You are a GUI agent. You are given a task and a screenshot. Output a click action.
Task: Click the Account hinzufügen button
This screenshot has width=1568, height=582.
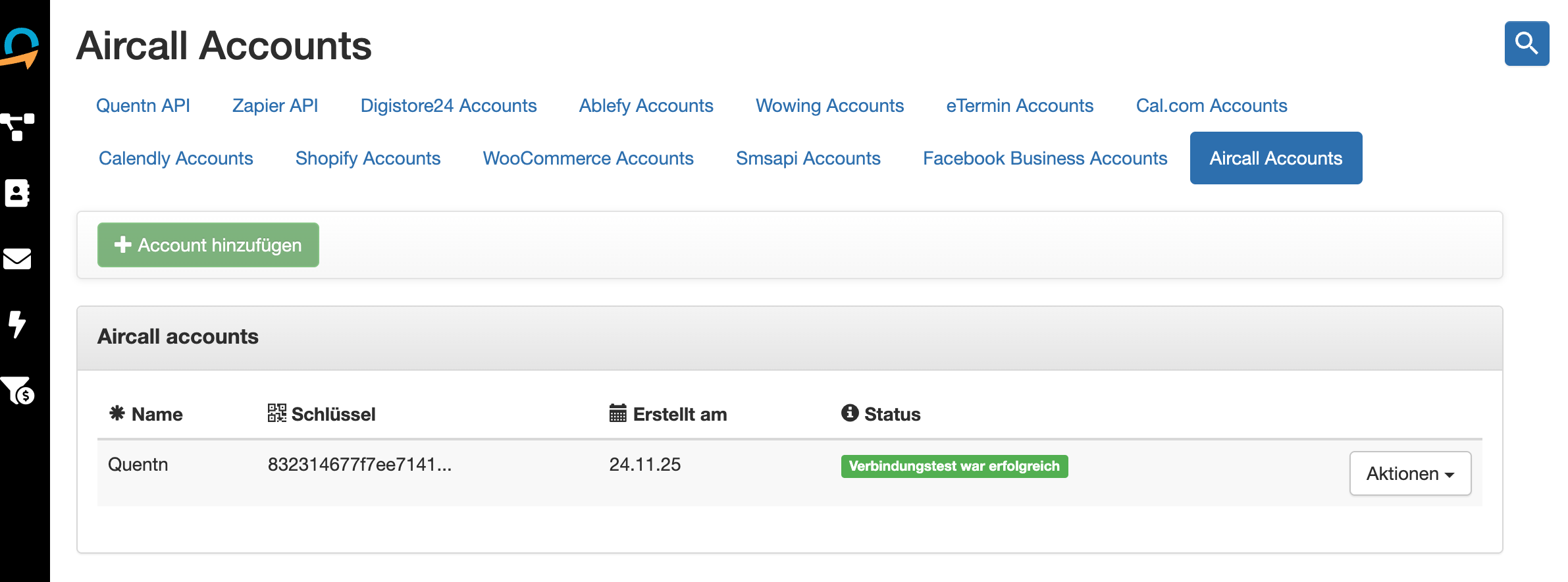pyautogui.click(x=208, y=245)
